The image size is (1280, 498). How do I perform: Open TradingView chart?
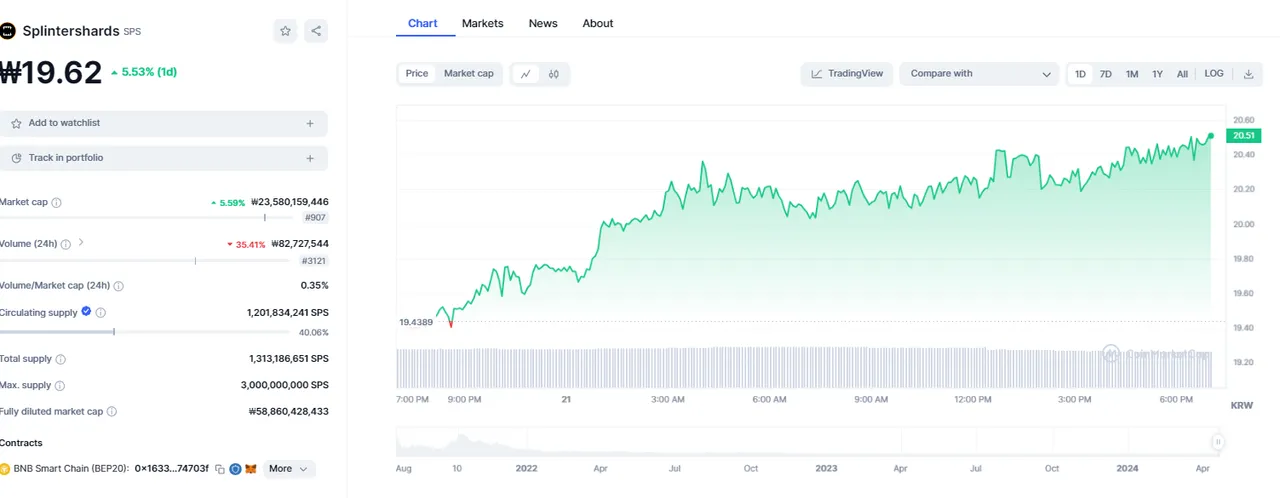pyautogui.click(x=847, y=74)
